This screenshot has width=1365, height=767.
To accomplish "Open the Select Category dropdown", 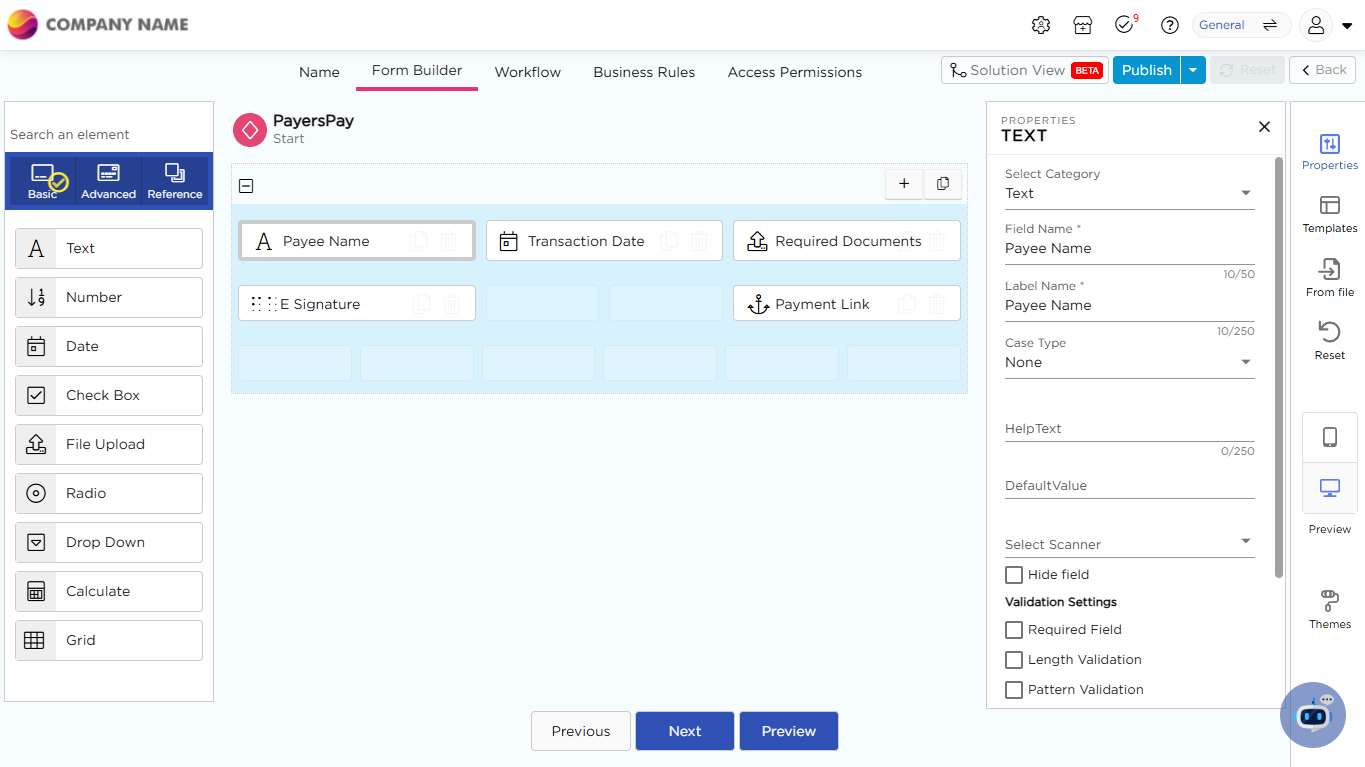I will (x=1129, y=193).
